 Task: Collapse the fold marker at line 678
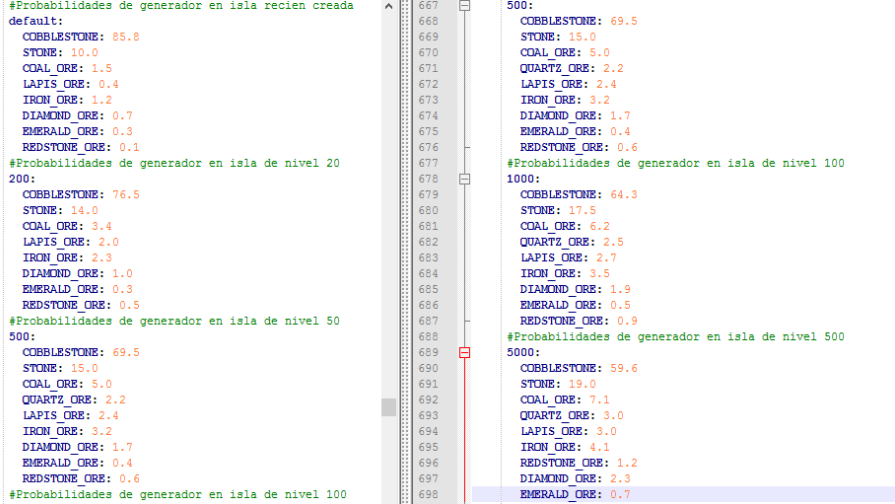click(x=464, y=178)
